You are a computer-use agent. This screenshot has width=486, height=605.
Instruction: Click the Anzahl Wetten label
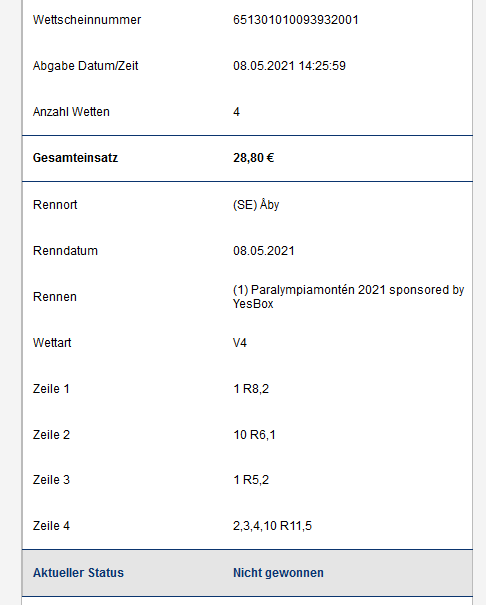(71, 112)
